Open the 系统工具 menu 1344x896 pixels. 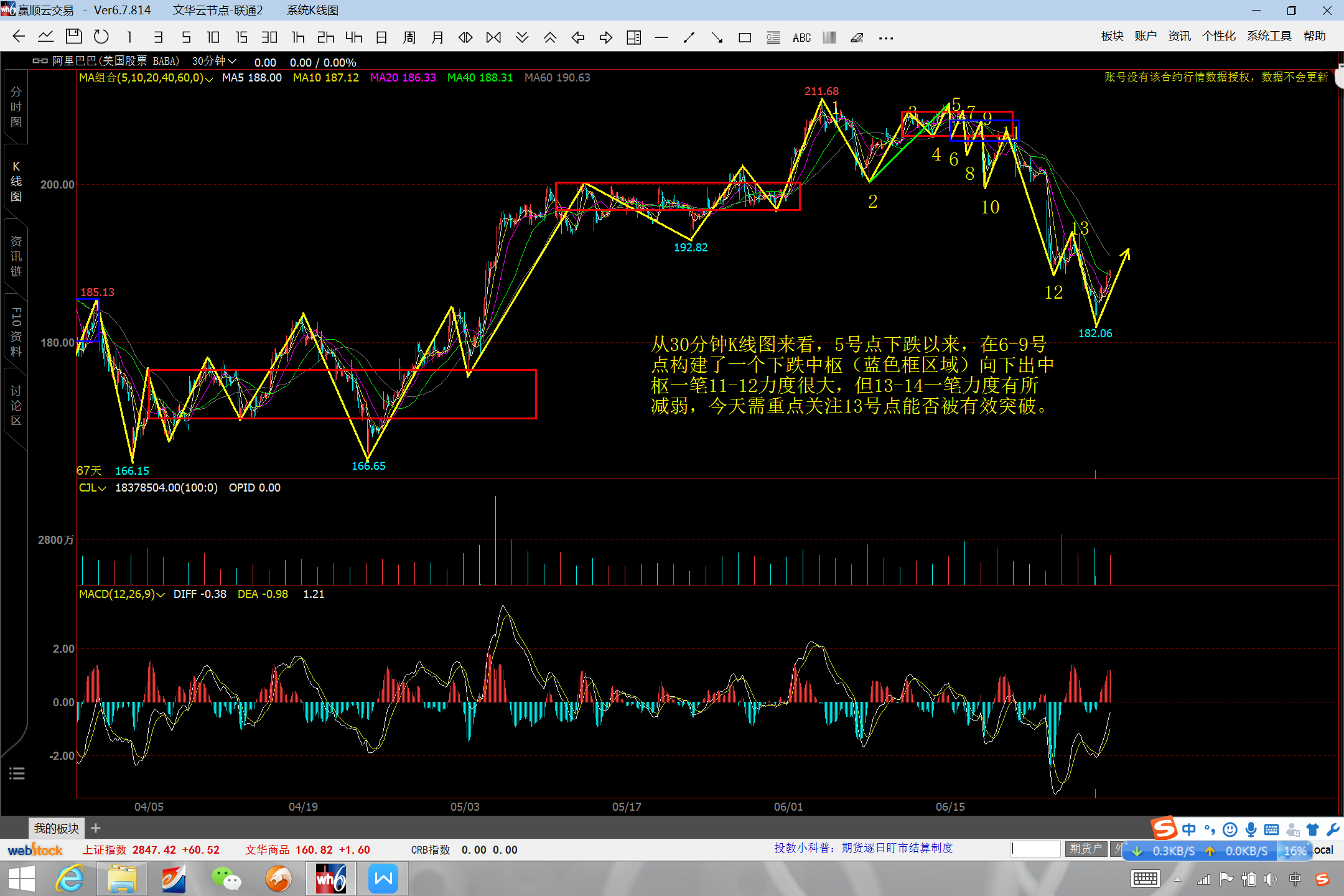tap(1269, 36)
